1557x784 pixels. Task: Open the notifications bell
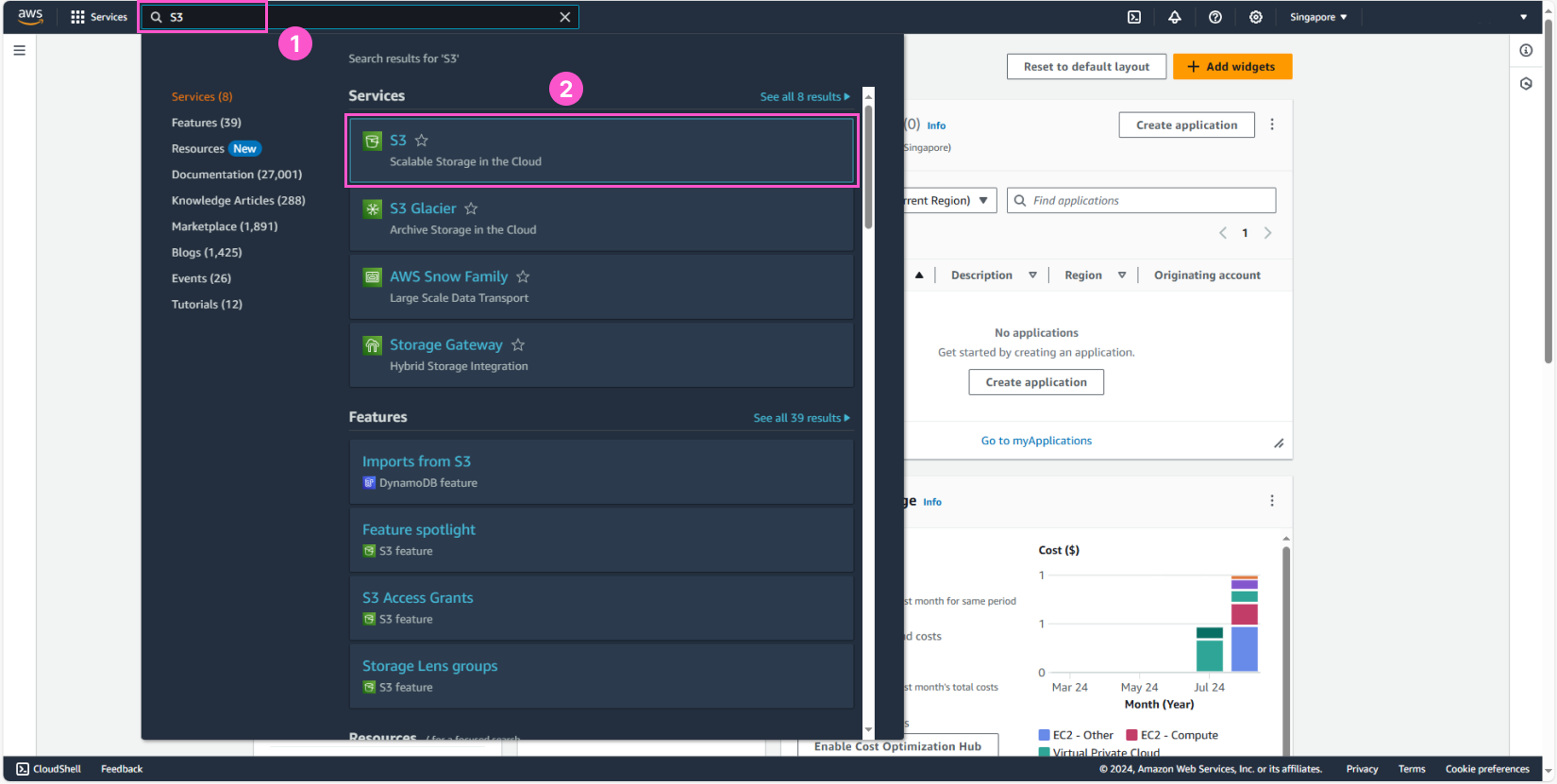pyautogui.click(x=1175, y=17)
